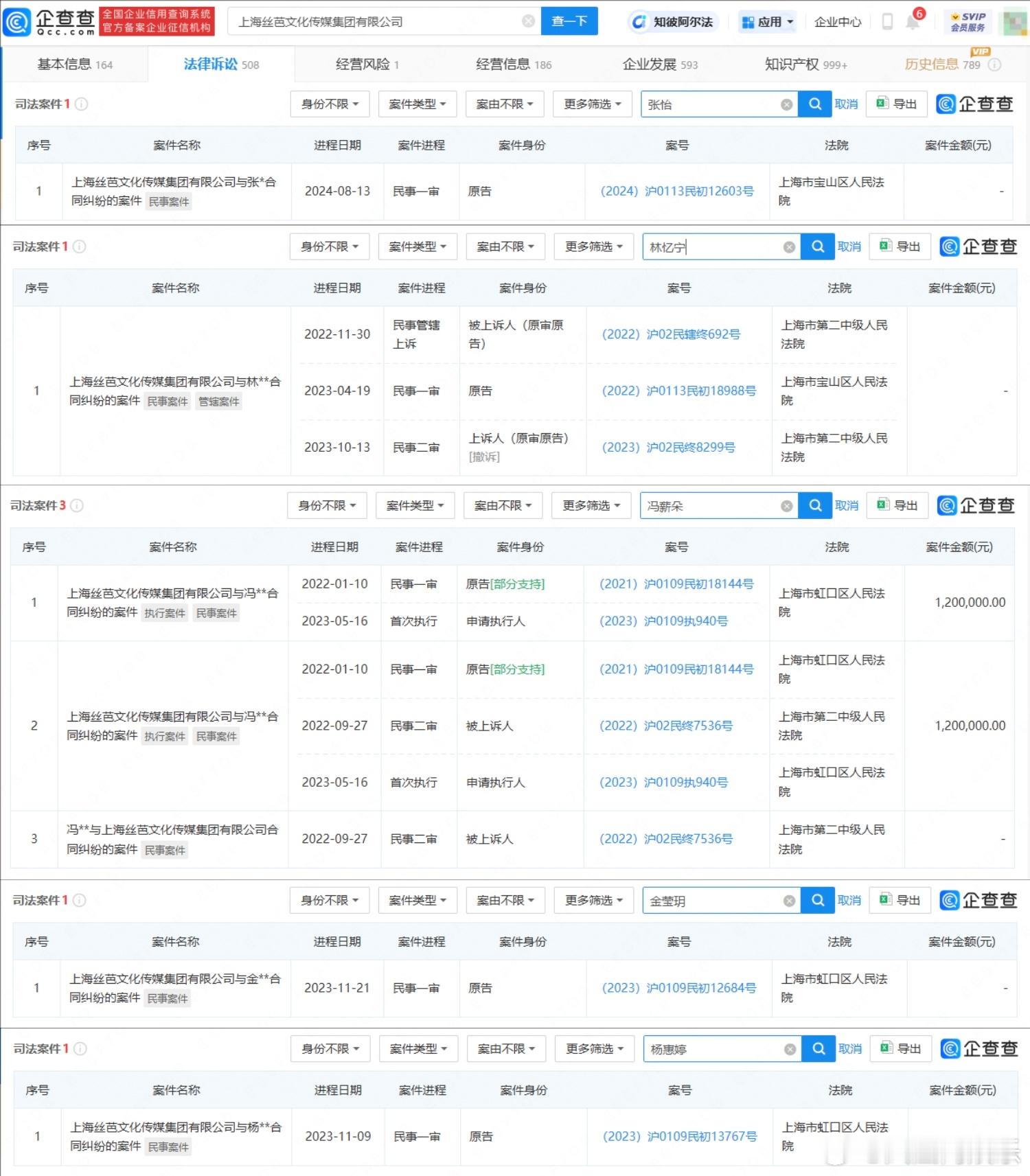
Task: Export the 金莹玥 case list
Action: [x=900, y=900]
